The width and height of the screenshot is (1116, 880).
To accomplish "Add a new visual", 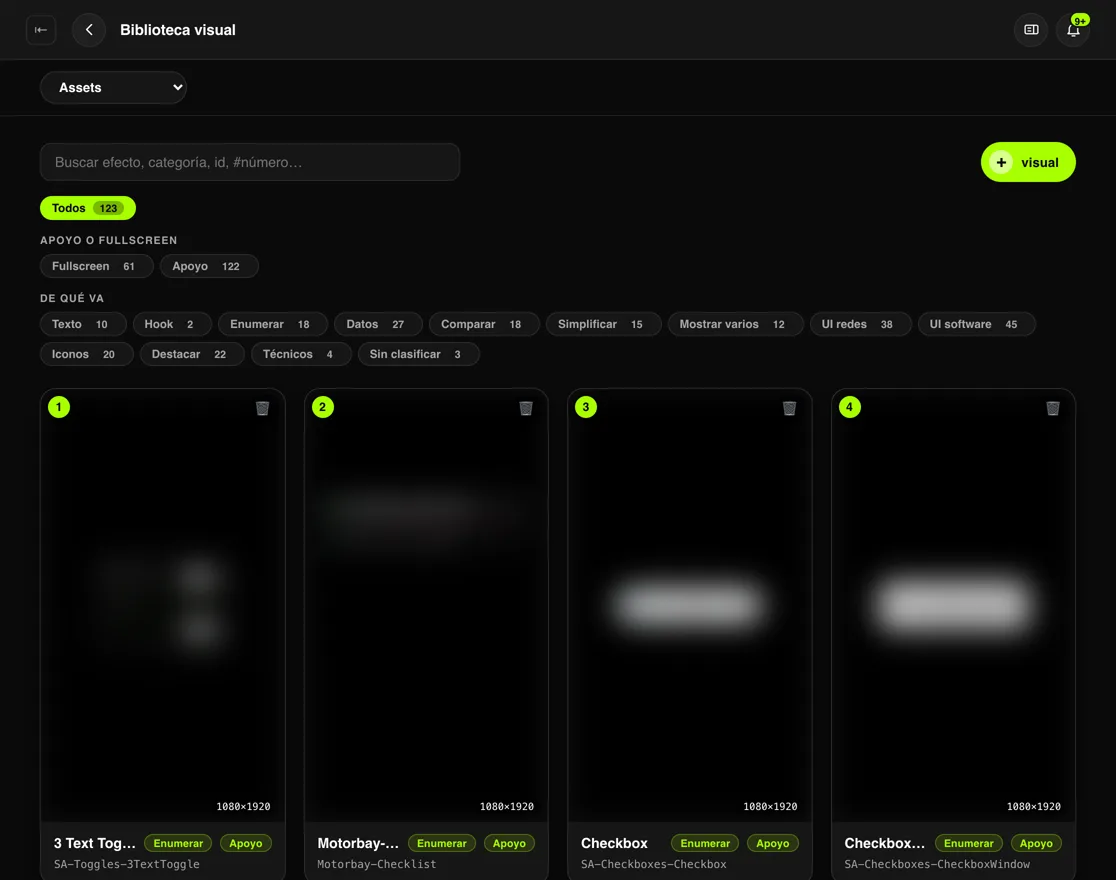I will [1028, 162].
